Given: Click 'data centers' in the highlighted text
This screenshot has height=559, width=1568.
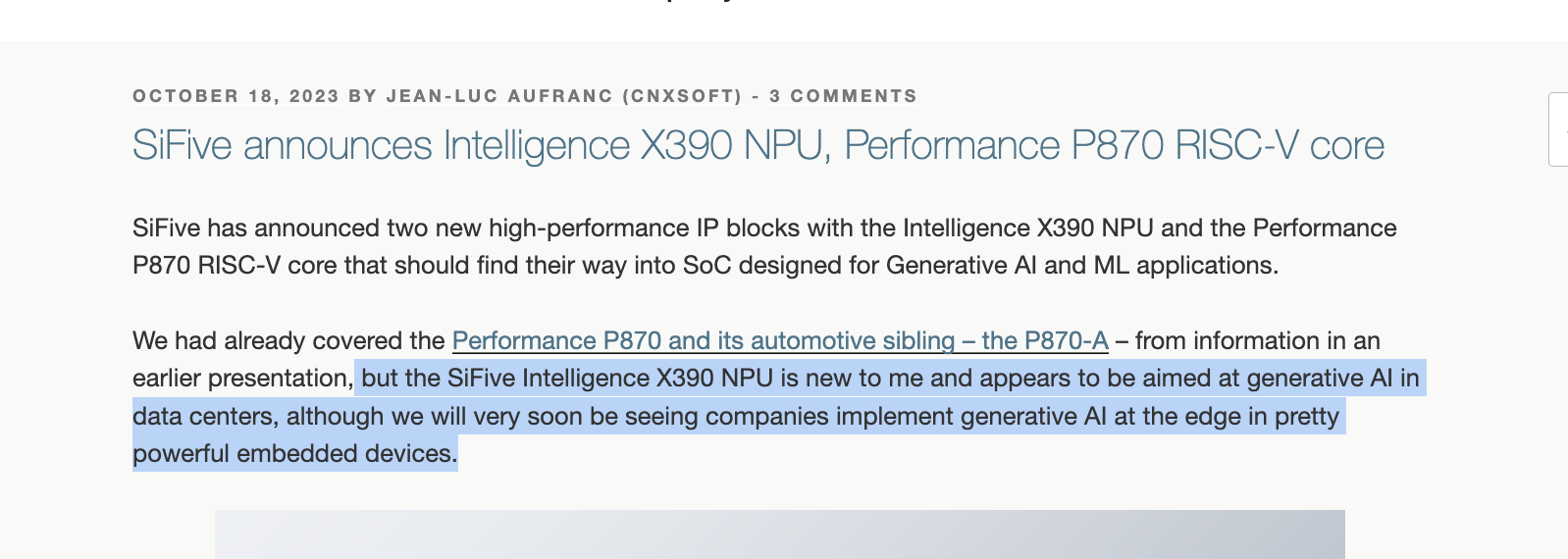Looking at the screenshot, I should tap(205, 416).
